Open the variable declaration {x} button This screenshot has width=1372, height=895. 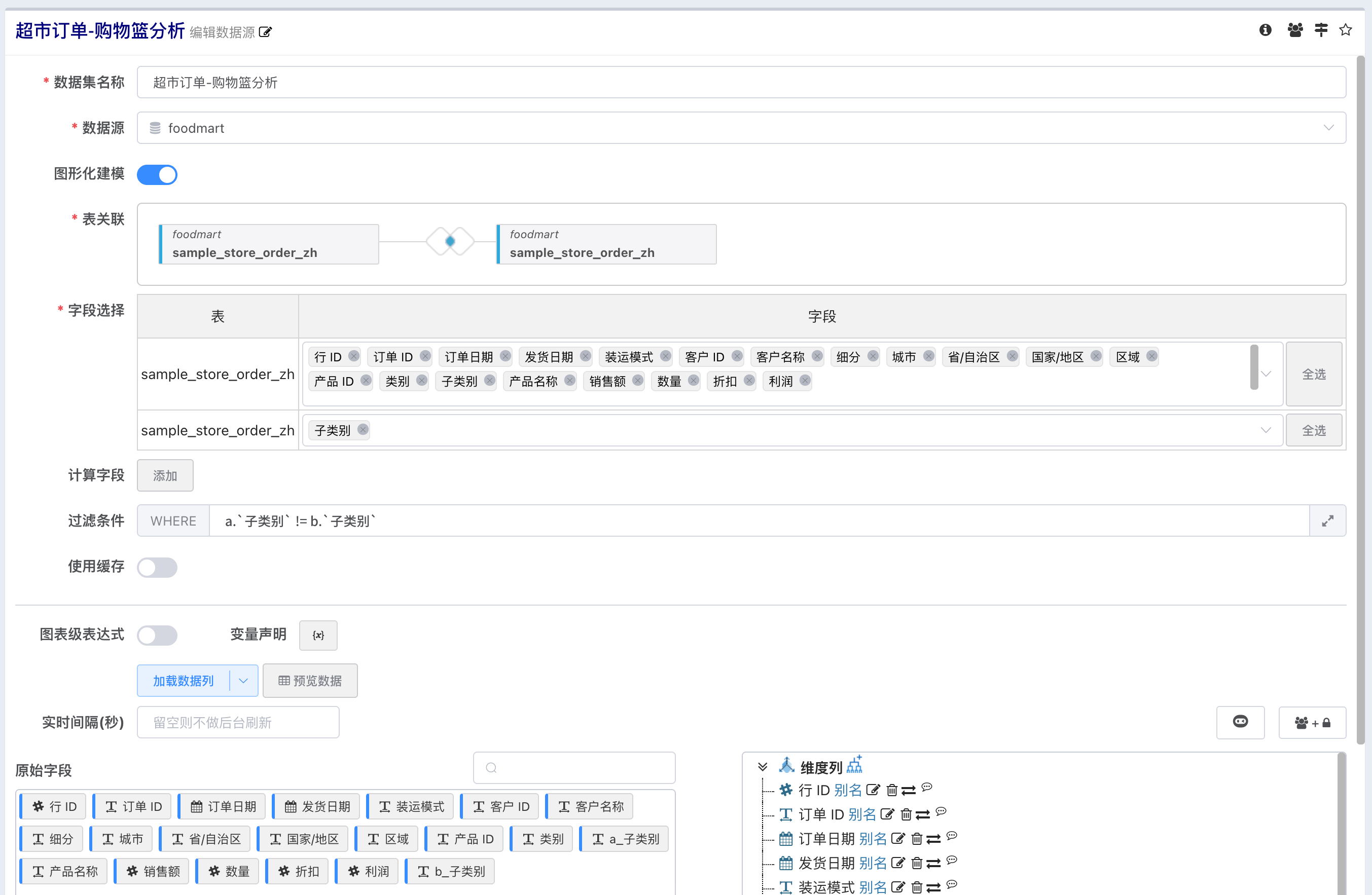[x=318, y=635]
